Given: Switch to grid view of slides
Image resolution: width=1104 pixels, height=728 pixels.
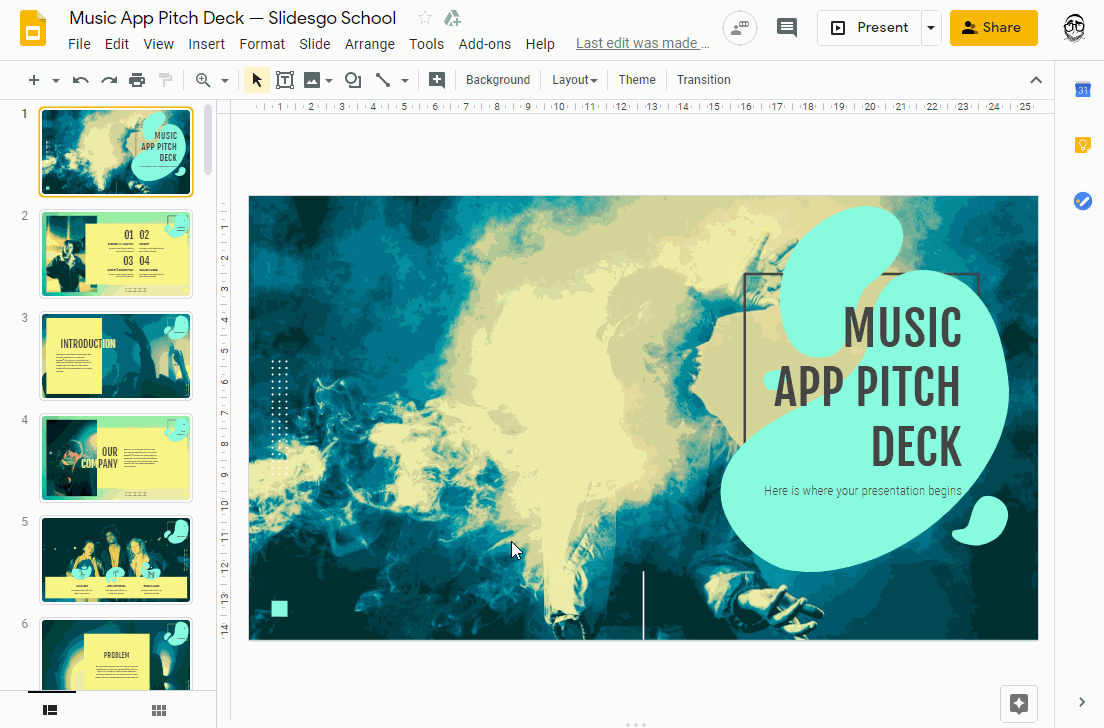Looking at the screenshot, I should point(157,710).
